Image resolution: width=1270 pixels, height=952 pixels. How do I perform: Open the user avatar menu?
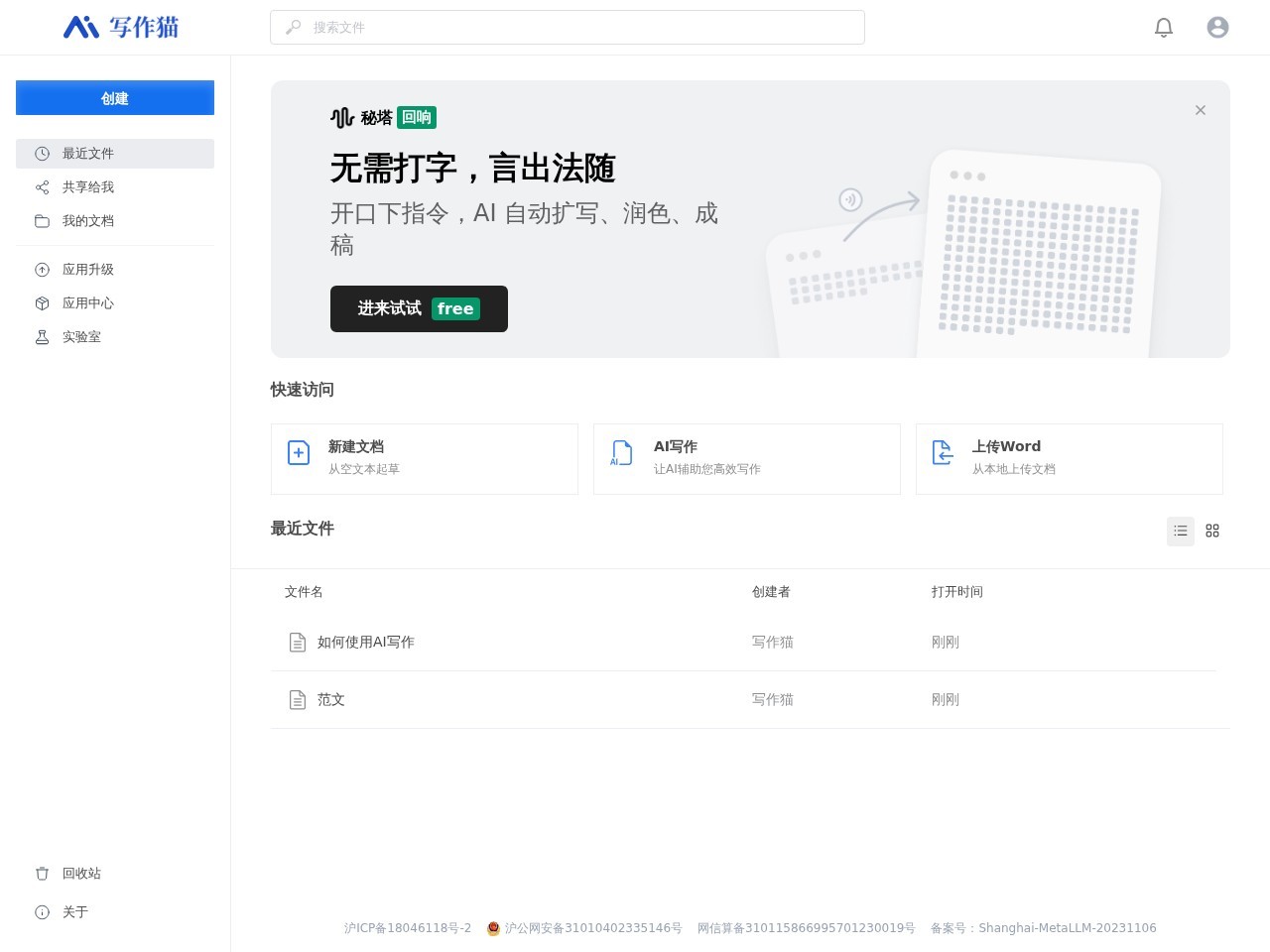[1217, 27]
